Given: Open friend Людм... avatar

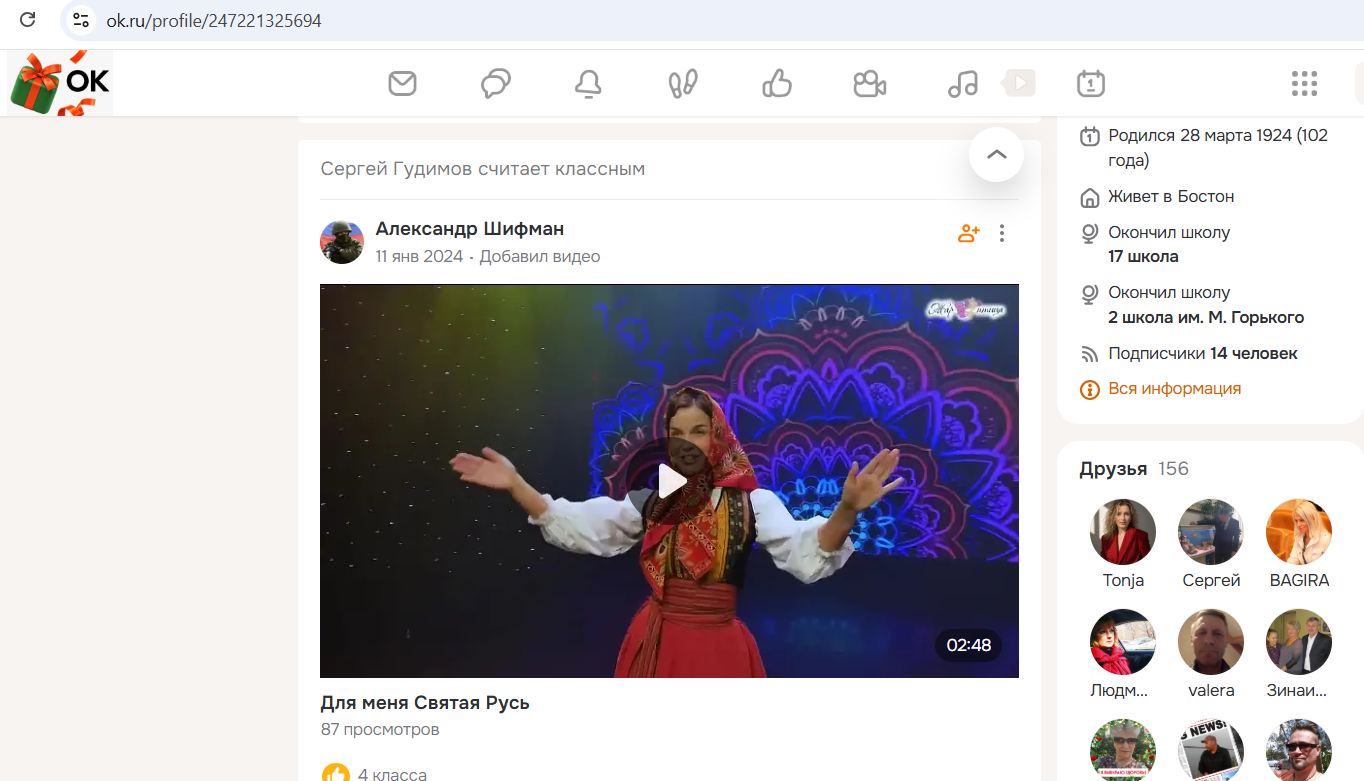Looking at the screenshot, I should [x=1122, y=642].
